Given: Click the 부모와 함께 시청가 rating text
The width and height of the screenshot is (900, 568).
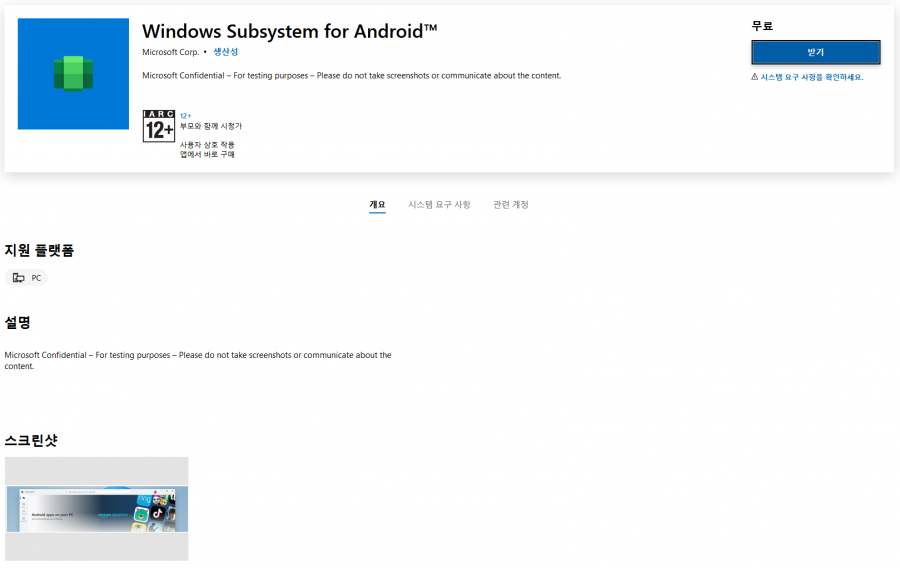Looking at the screenshot, I should (x=211, y=126).
